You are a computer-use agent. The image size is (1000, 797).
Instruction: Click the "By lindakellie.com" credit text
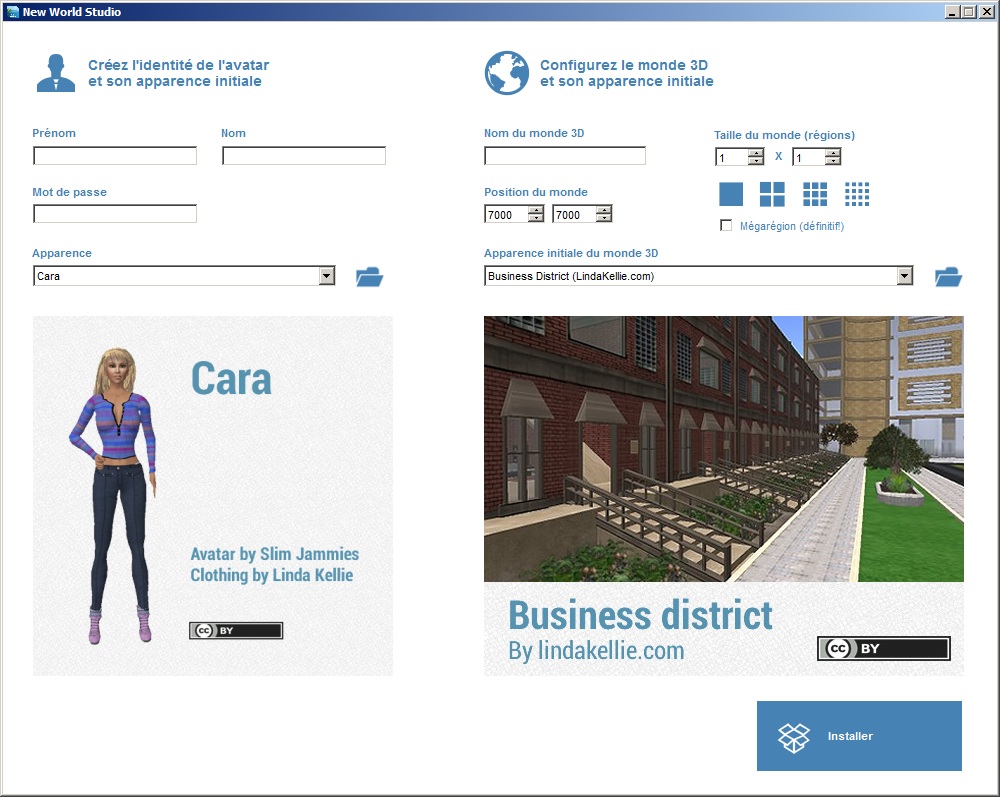(596, 650)
